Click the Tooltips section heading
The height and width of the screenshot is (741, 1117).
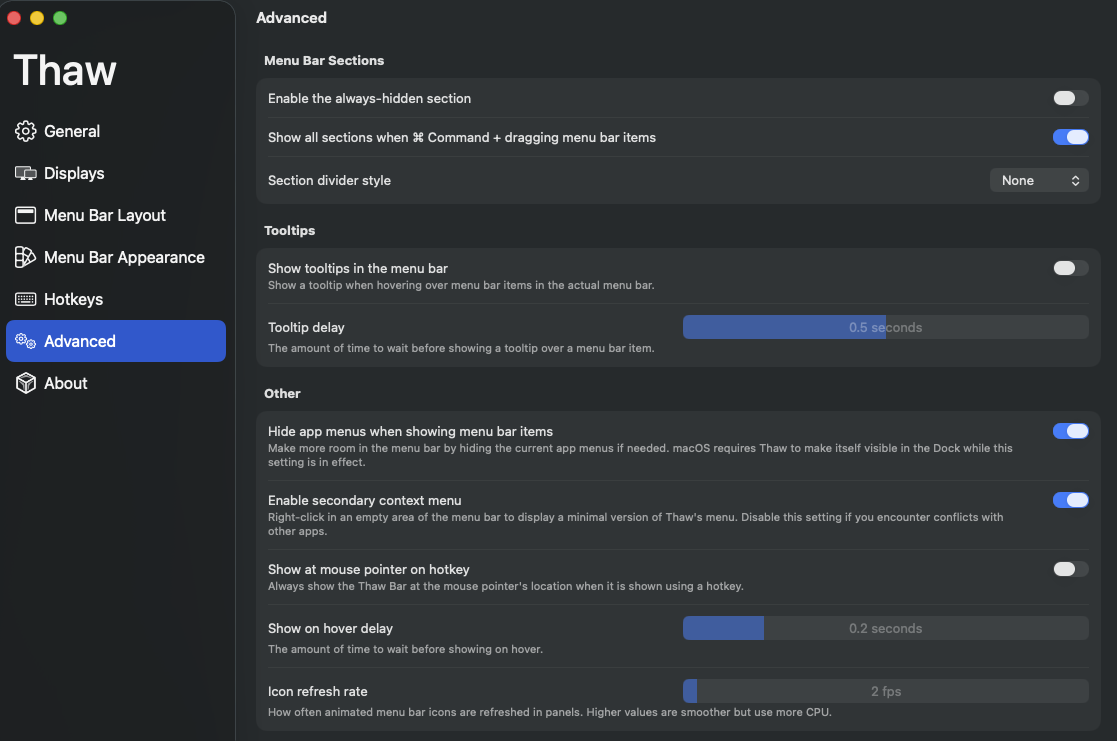tap(289, 231)
